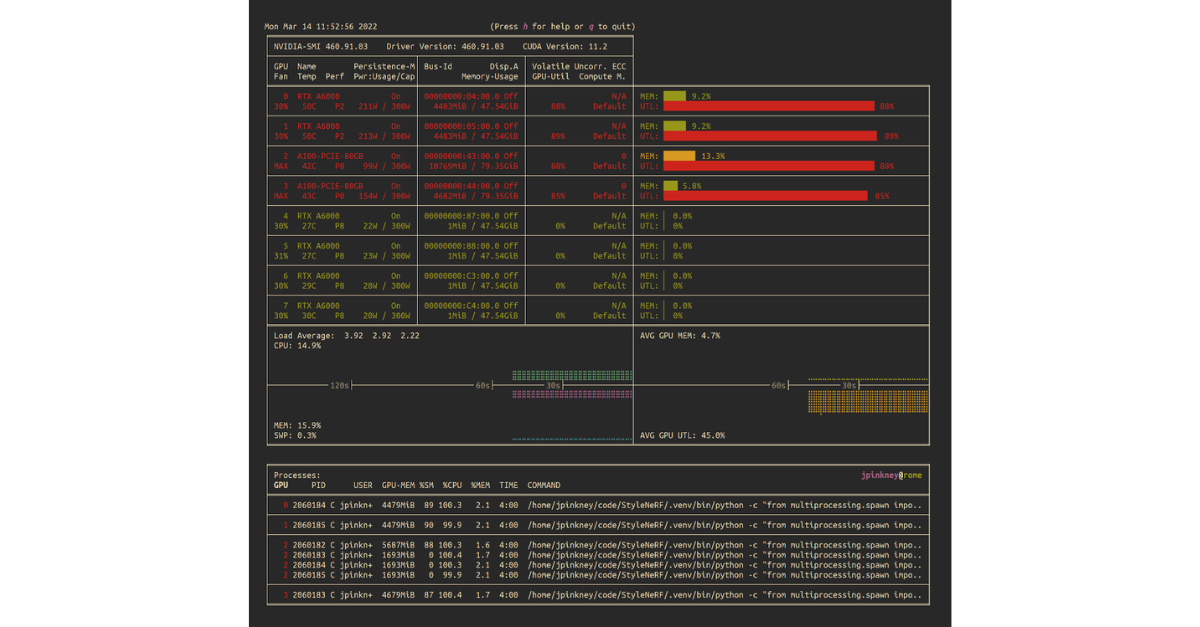Viewport: 1200px width, 627px height.
Task: Click the %CPU column header
Action: tap(455, 485)
